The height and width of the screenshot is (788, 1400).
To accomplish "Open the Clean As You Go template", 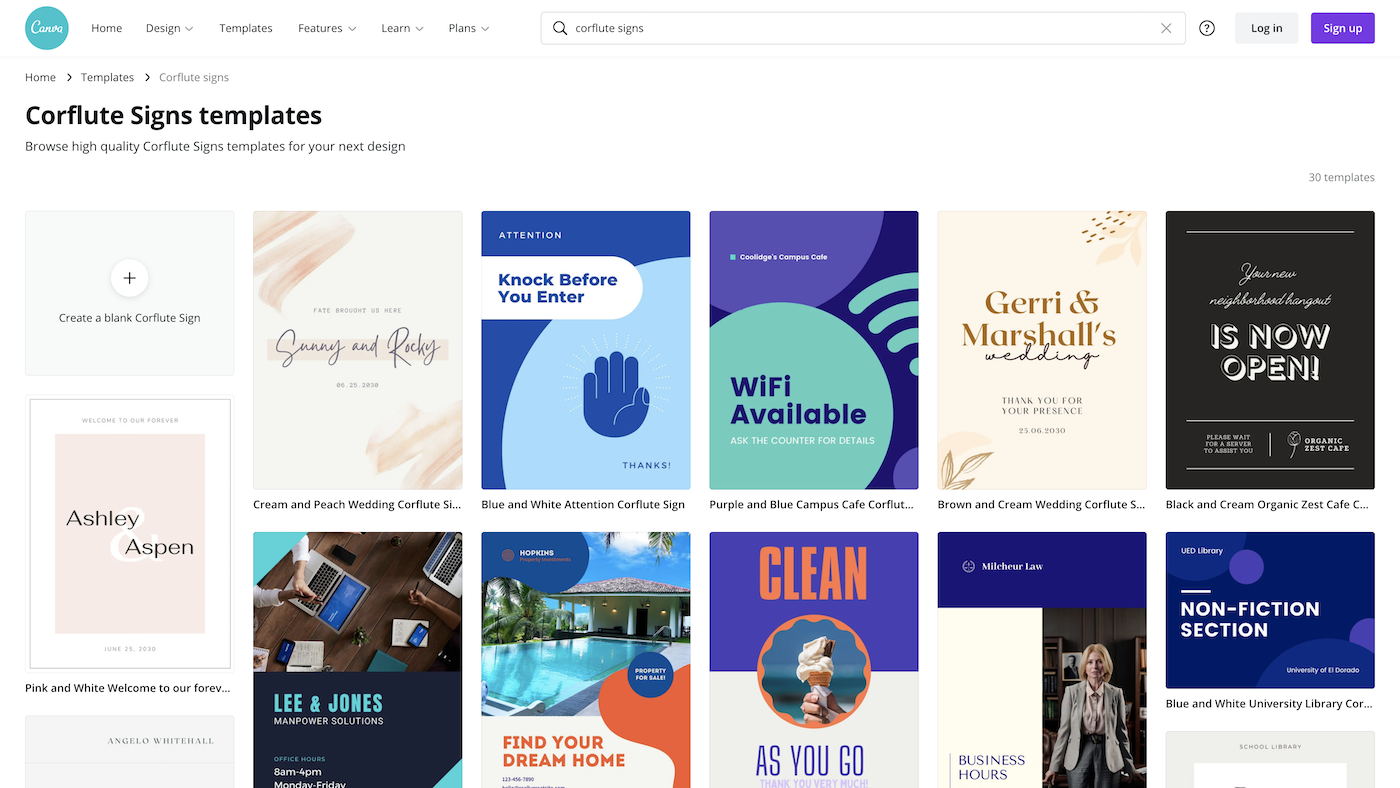I will tap(814, 660).
